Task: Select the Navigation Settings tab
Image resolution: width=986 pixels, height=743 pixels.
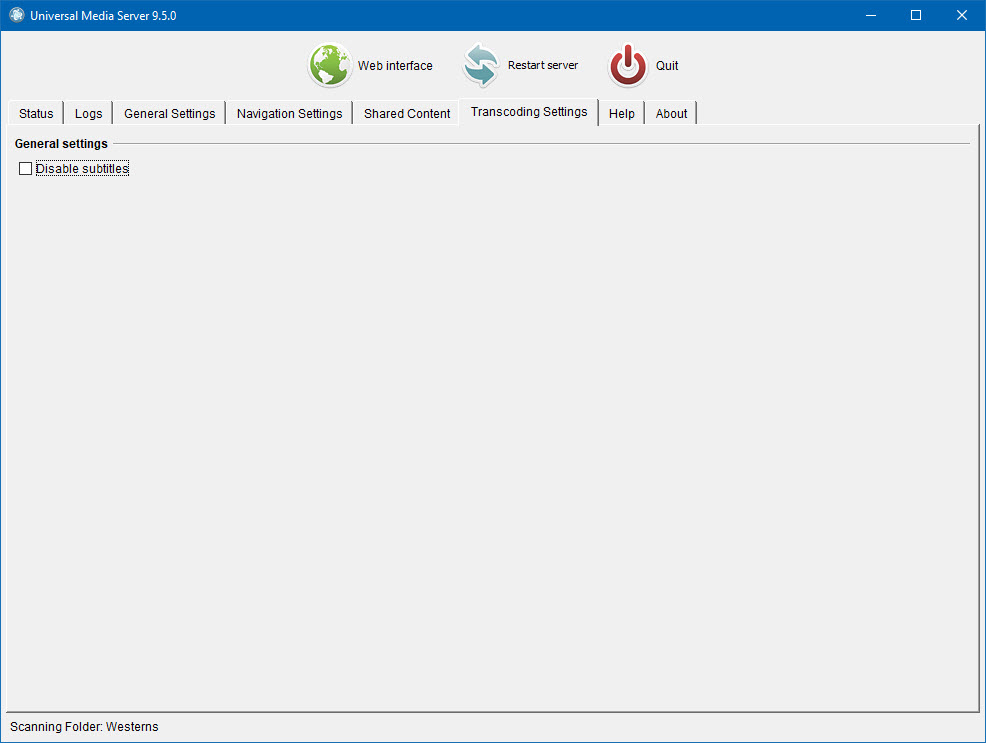Action: (289, 113)
